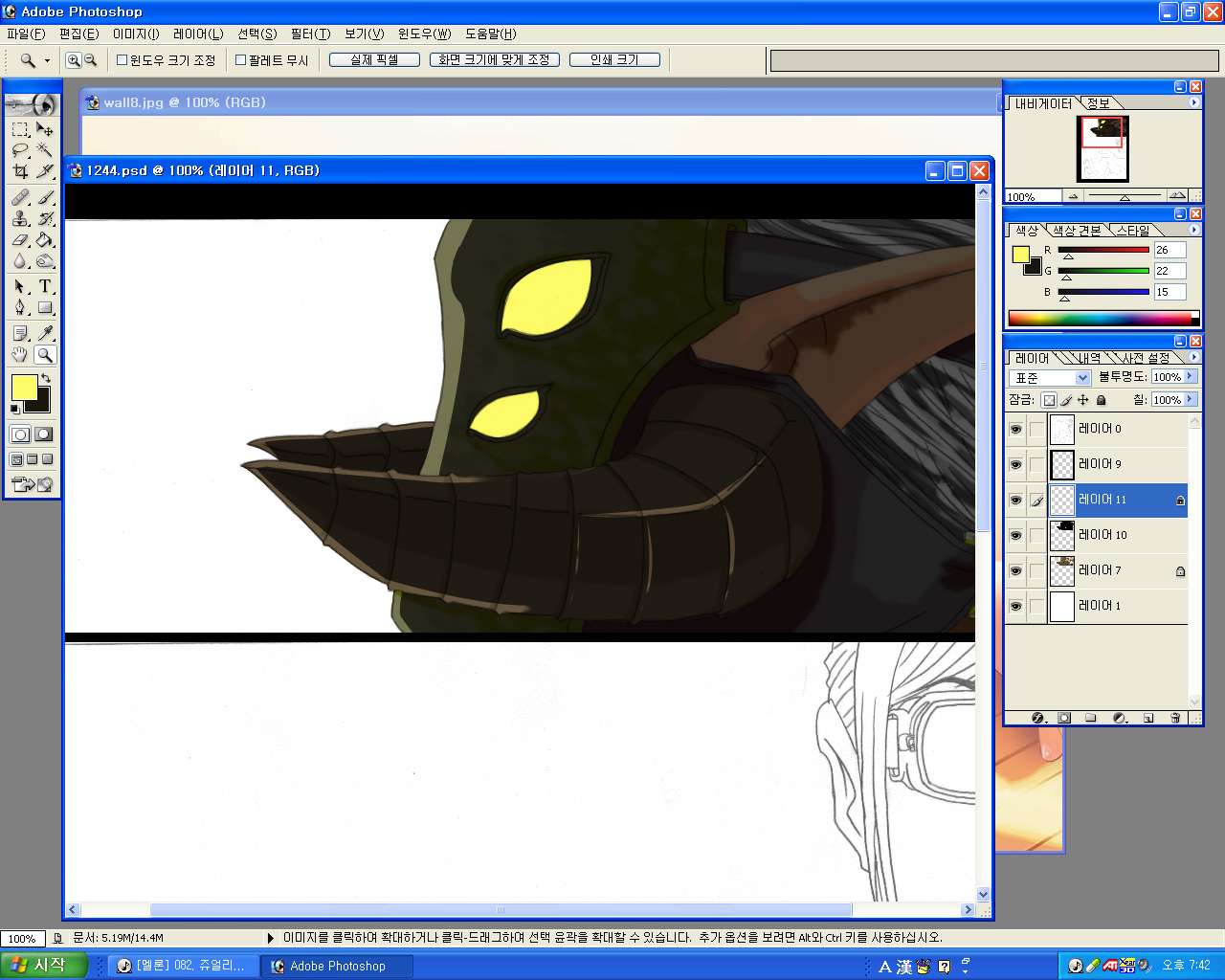Enable the 윈도우 크기 조정 checkbox
The image size is (1225, 980).
pos(122,59)
